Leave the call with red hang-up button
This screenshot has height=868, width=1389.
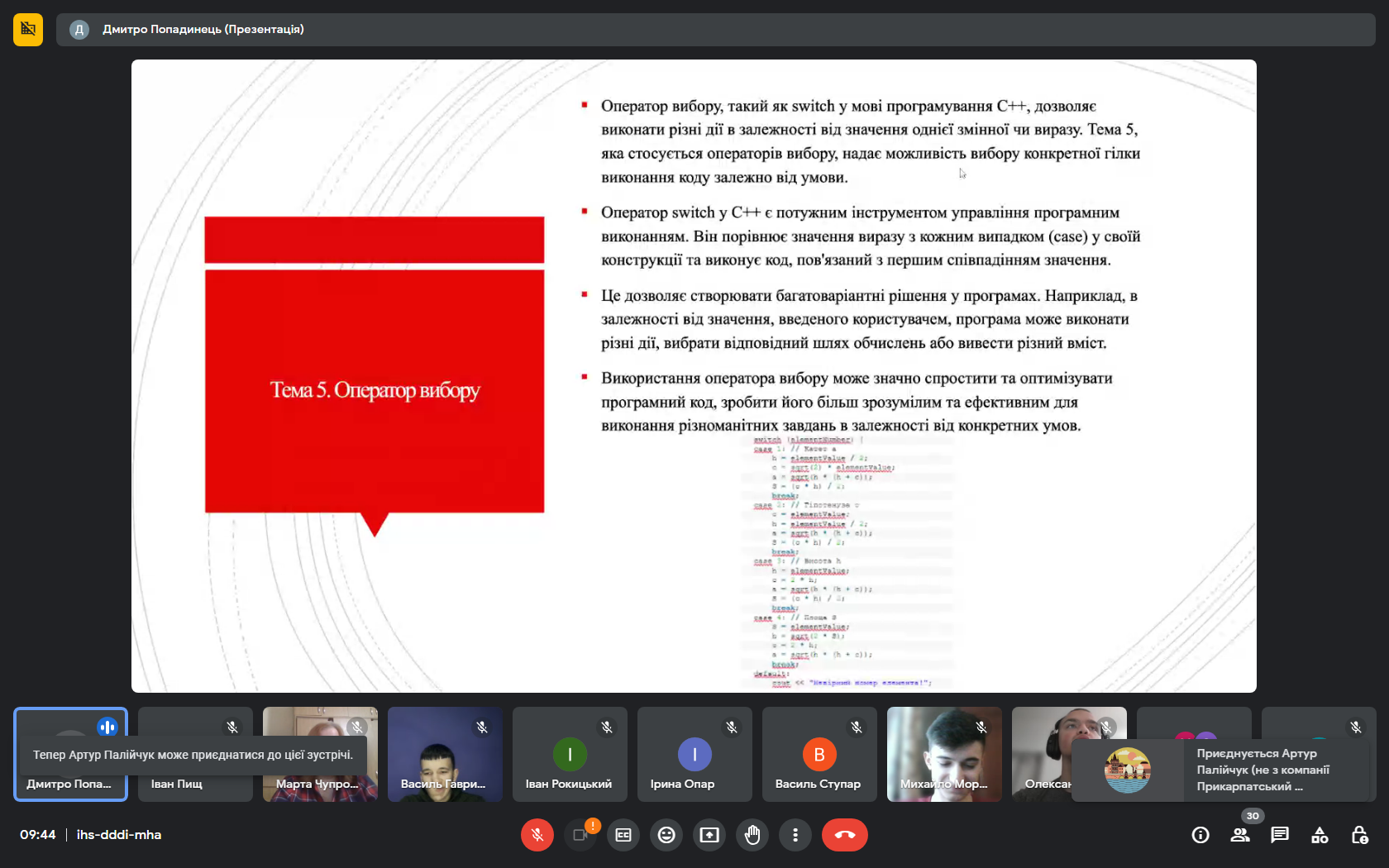pos(844,835)
